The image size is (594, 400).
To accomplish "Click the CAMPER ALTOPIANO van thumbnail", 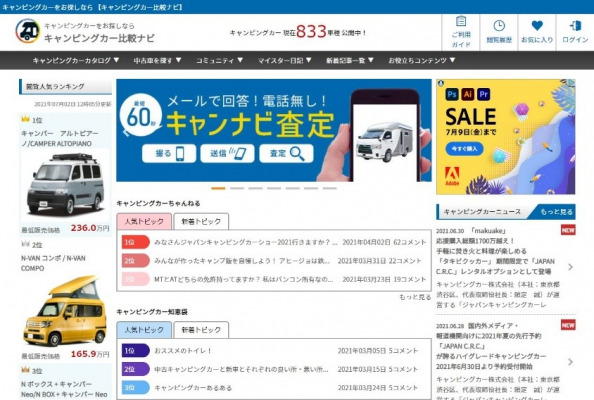I will coord(66,184).
